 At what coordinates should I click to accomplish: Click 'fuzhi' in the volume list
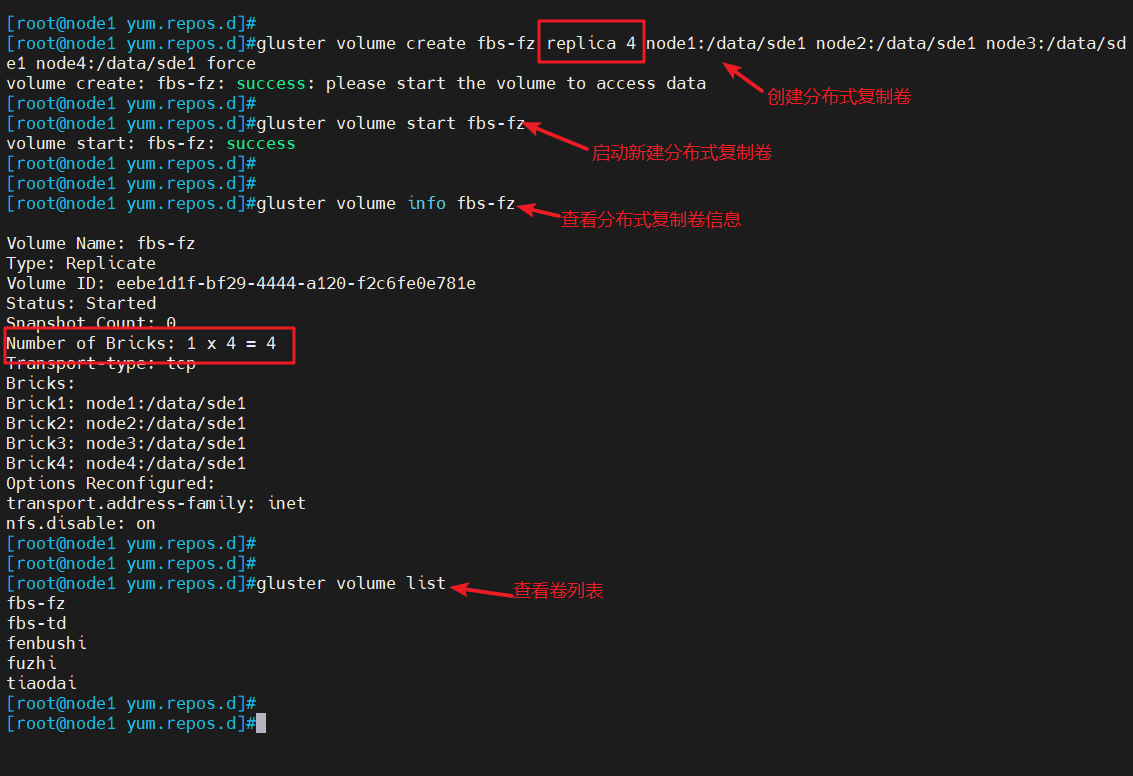31,663
